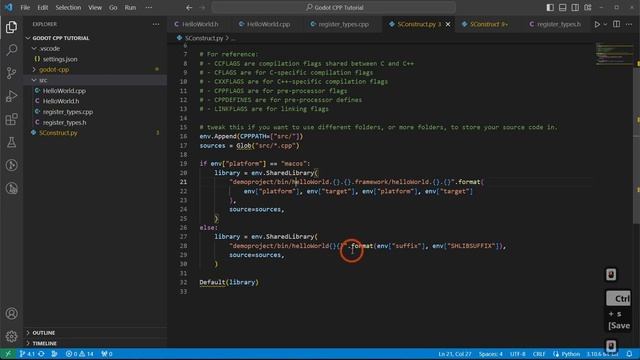Change end of line sequence CRLF
The height and width of the screenshot is (360, 640).
tap(539, 354)
